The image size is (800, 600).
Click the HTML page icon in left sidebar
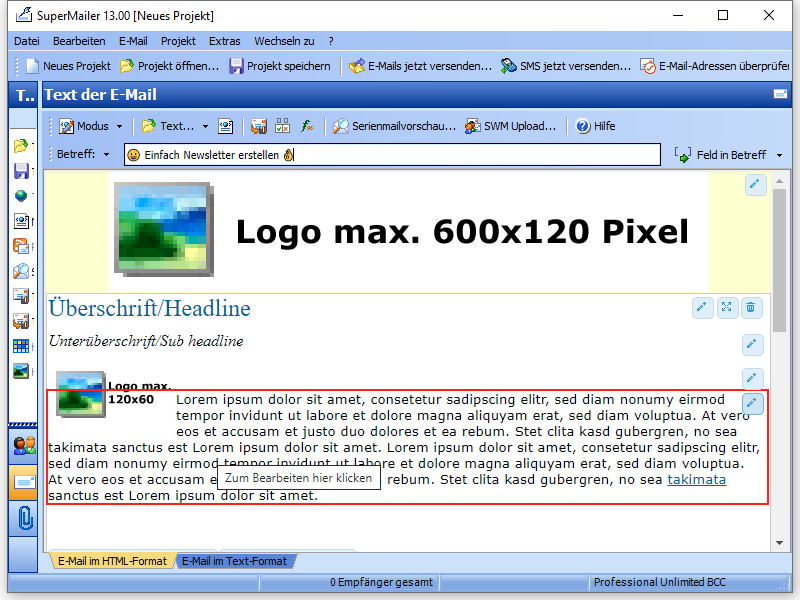coord(21,221)
